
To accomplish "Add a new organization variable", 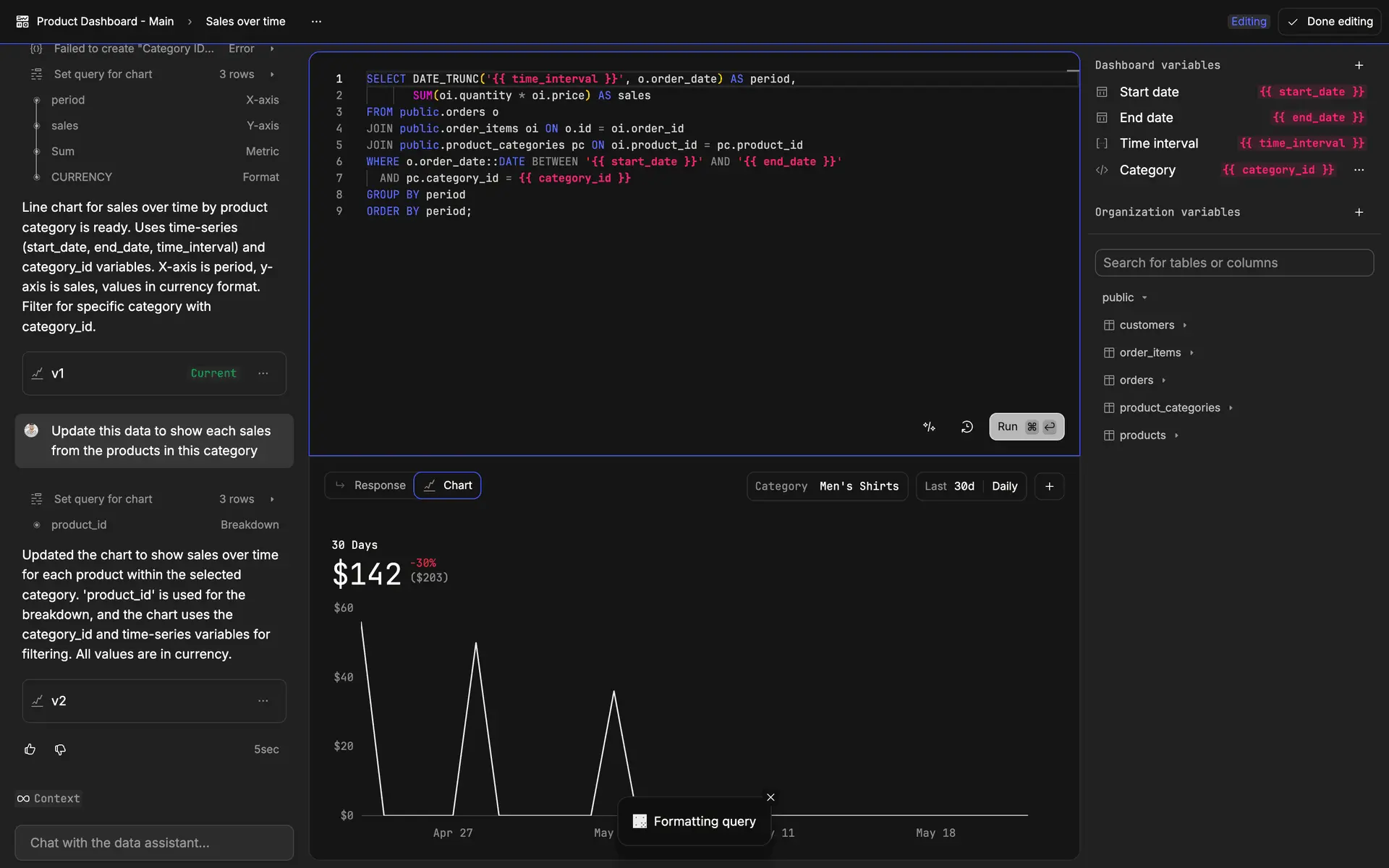I will 1359,212.
